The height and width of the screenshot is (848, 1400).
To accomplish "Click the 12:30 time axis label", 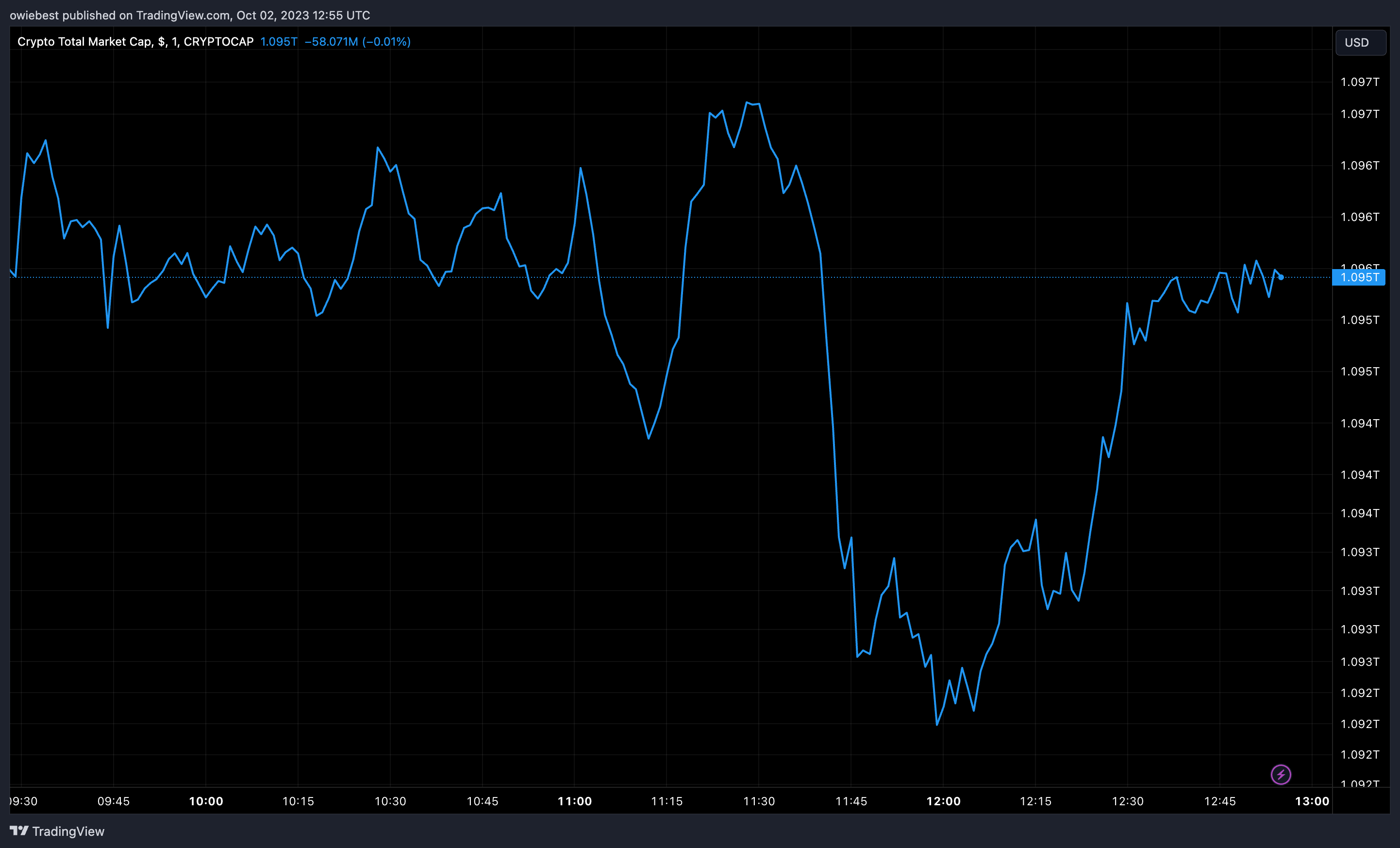I will pos(1127,801).
